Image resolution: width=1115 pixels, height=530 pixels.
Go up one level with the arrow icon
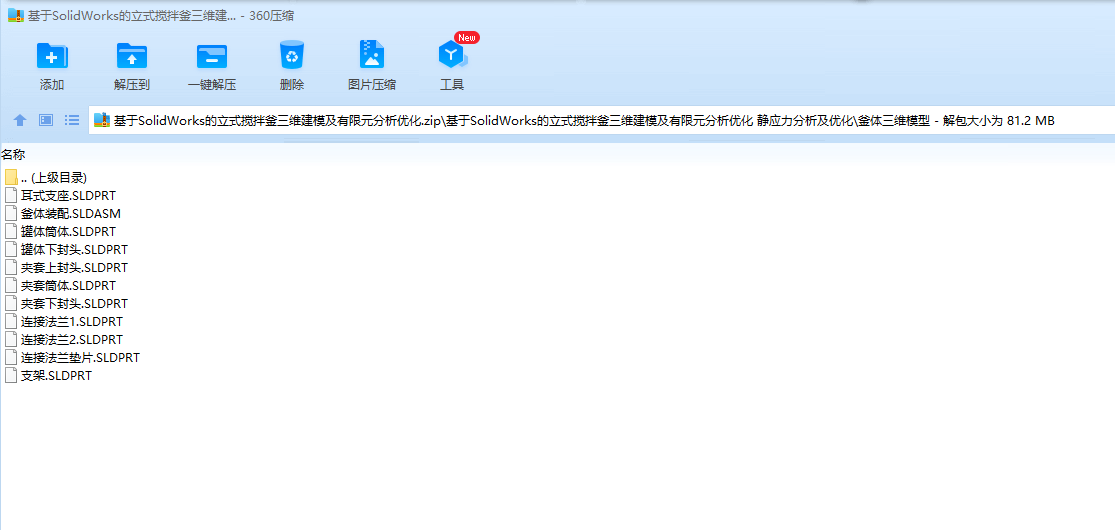point(20,120)
